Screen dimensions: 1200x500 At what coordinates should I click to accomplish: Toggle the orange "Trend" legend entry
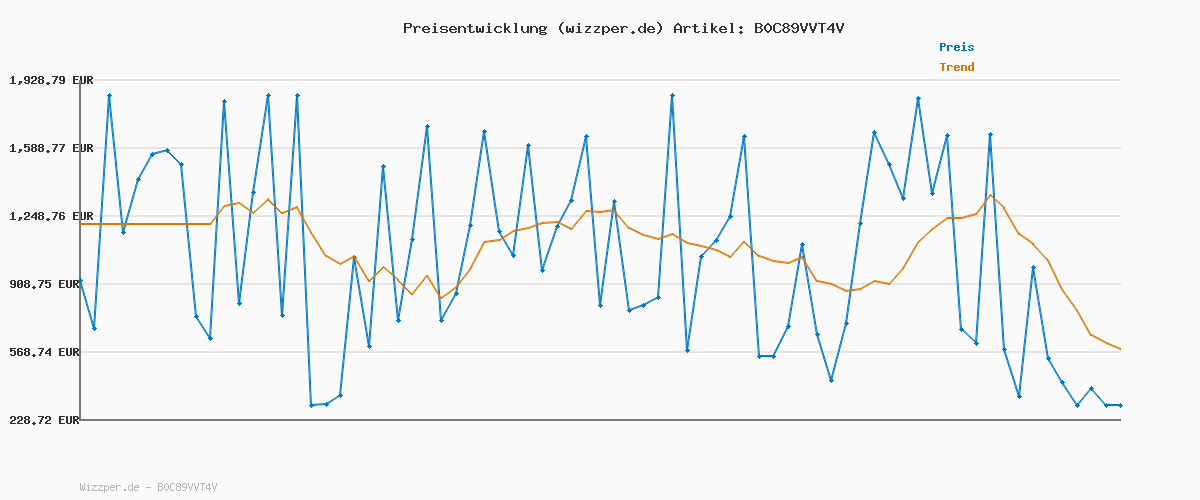[x=956, y=67]
